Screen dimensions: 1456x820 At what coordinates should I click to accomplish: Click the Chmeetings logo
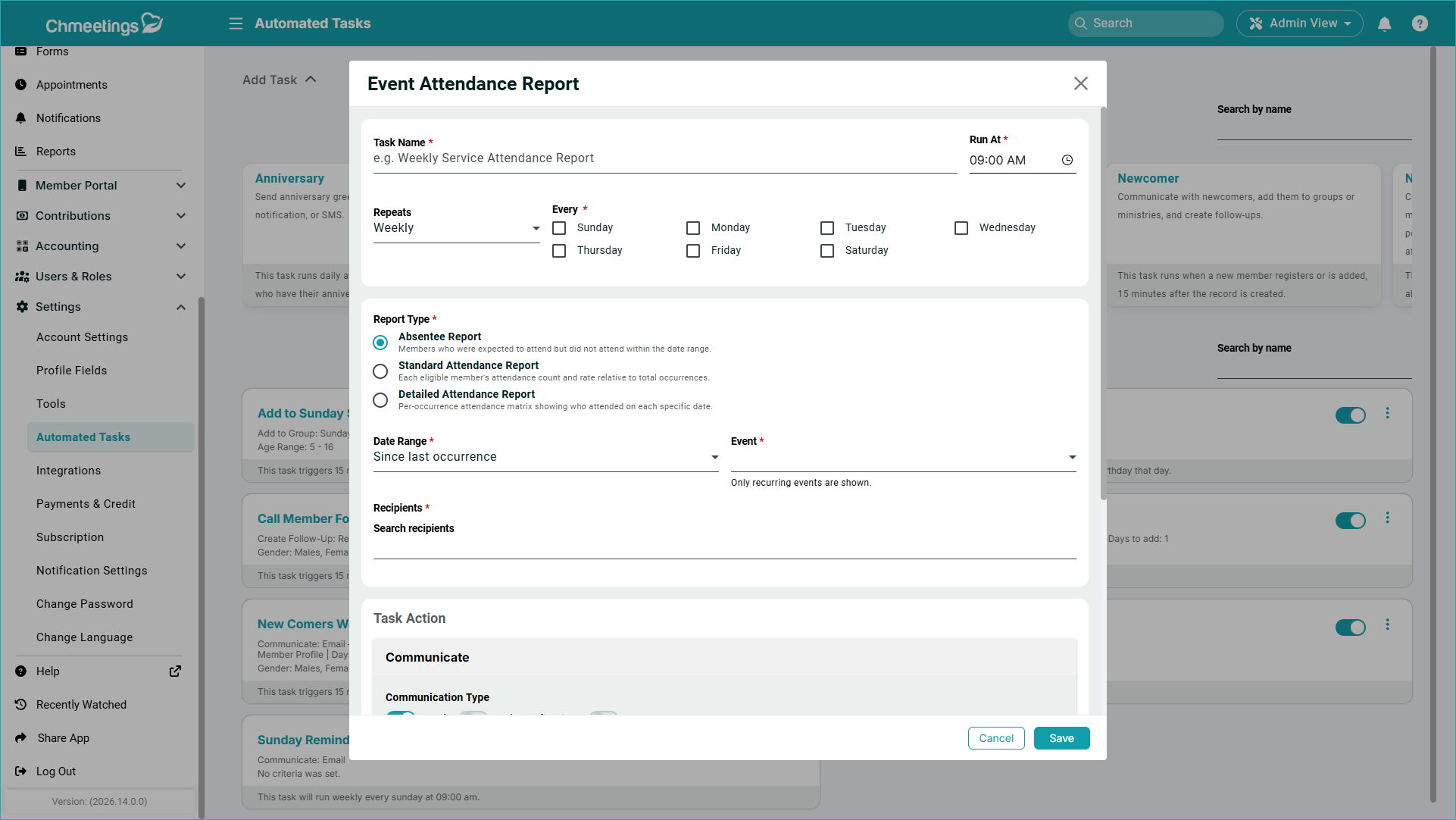(x=104, y=24)
